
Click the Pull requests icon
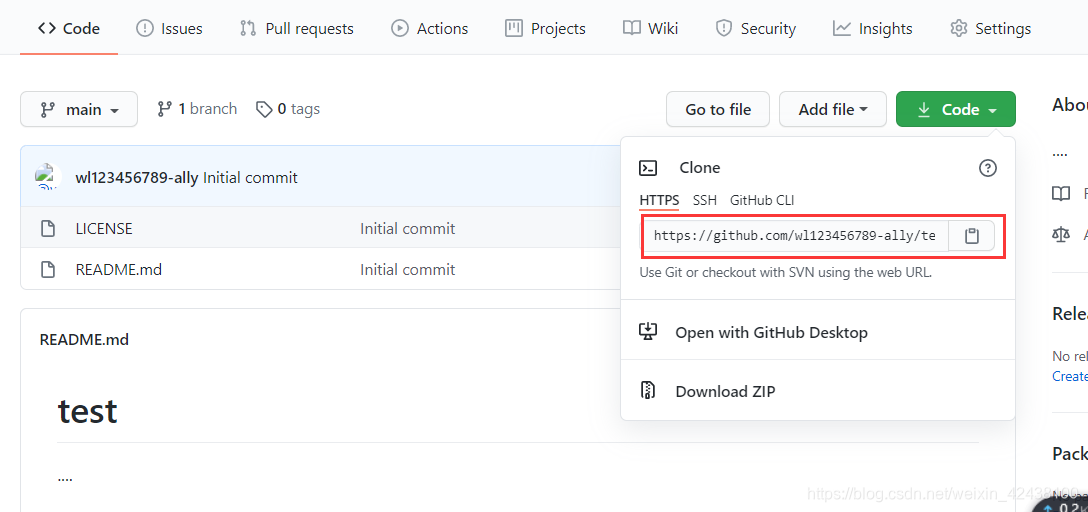[x=248, y=28]
